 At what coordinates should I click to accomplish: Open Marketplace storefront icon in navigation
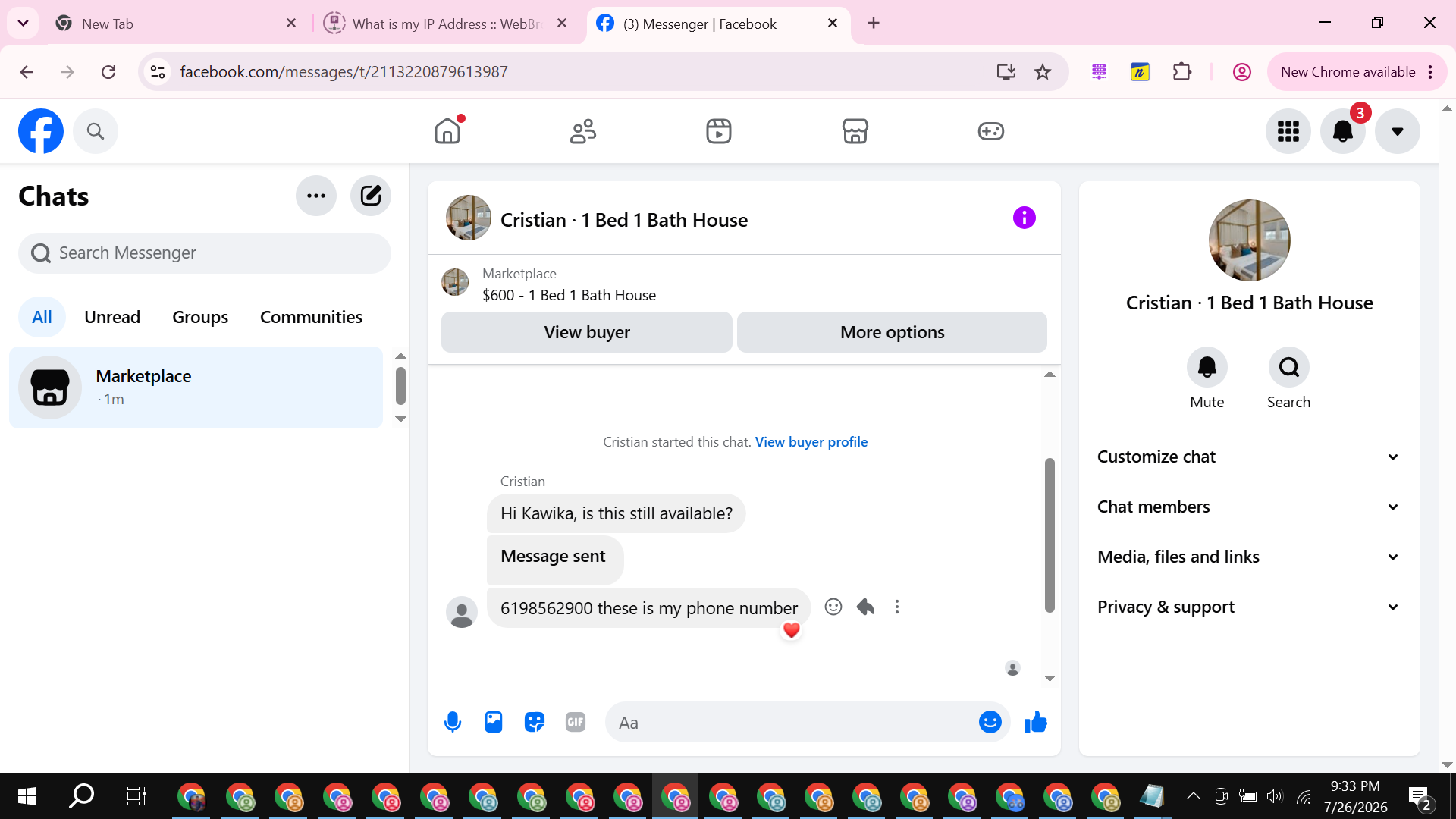pos(855,131)
